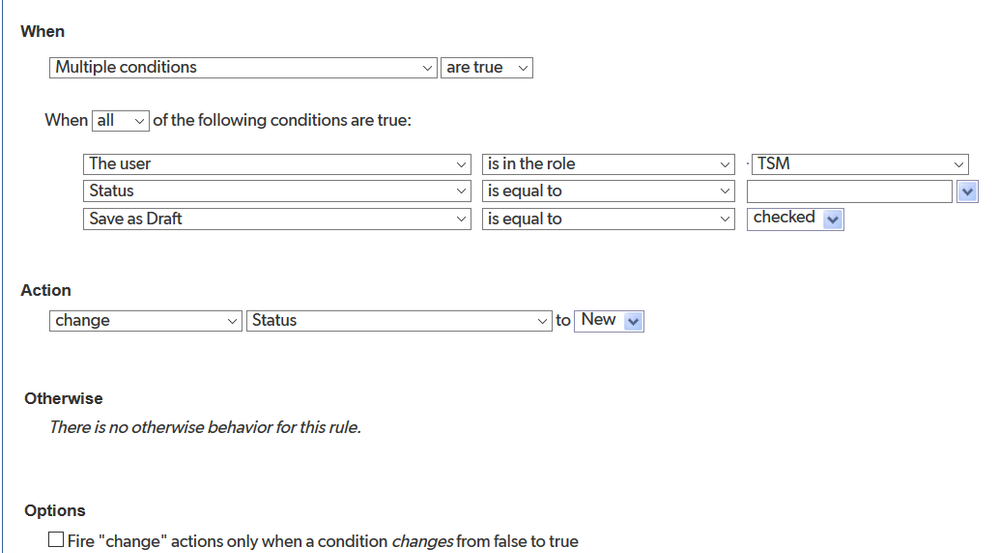This screenshot has width=999, height=553.
Task: Click the 'There is no otherwise behavior' text
Action: point(205,427)
